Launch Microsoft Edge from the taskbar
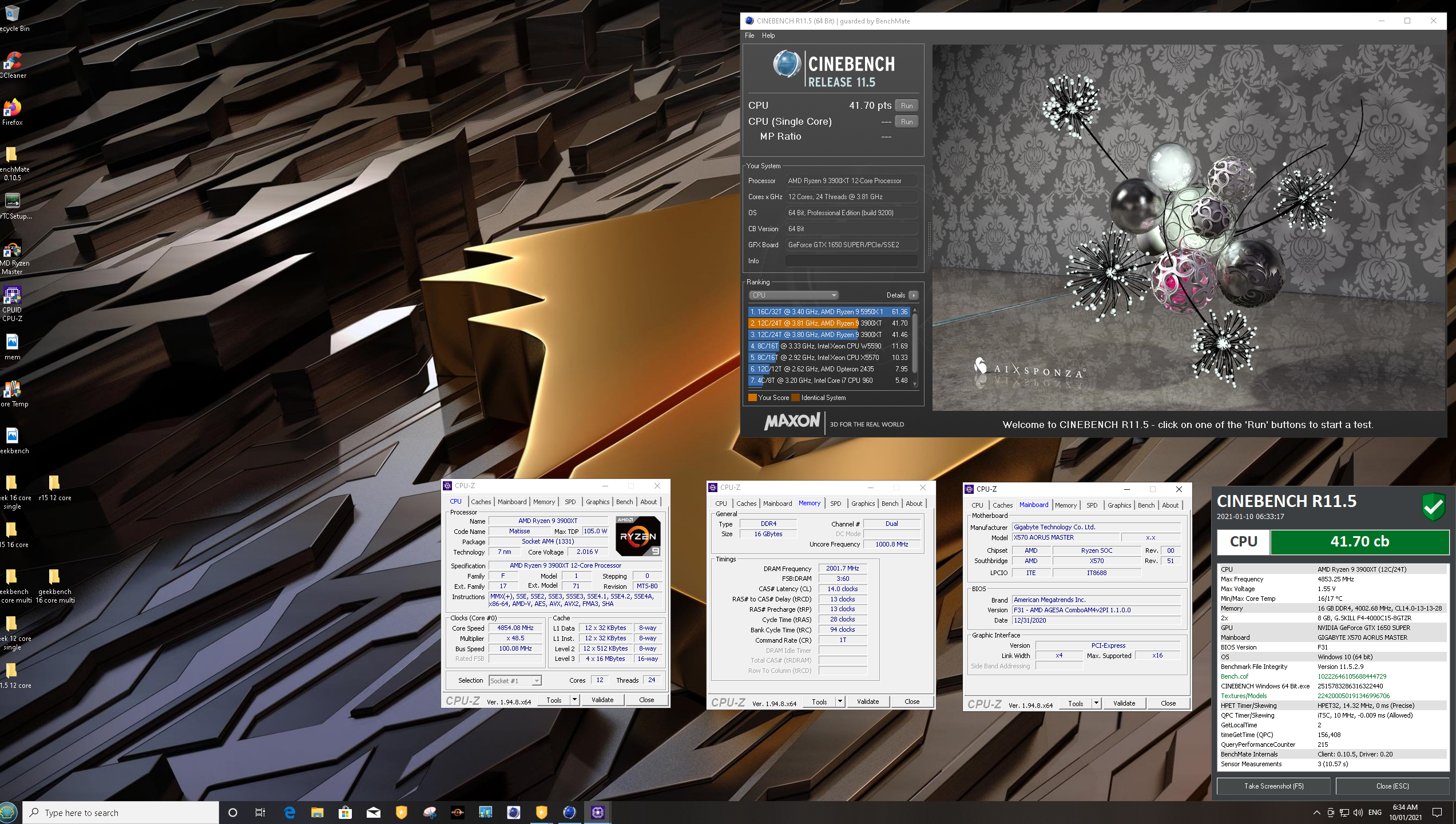The height and width of the screenshot is (824, 1456). 289,813
